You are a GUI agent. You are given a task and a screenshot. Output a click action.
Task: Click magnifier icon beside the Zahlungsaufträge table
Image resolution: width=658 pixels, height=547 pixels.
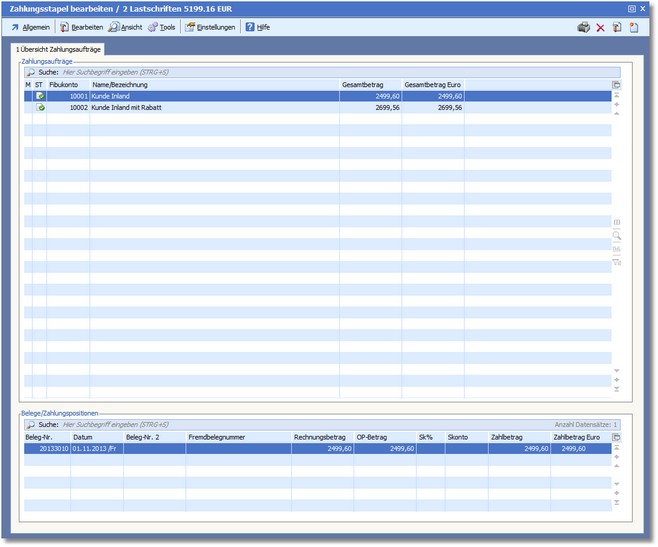616,236
